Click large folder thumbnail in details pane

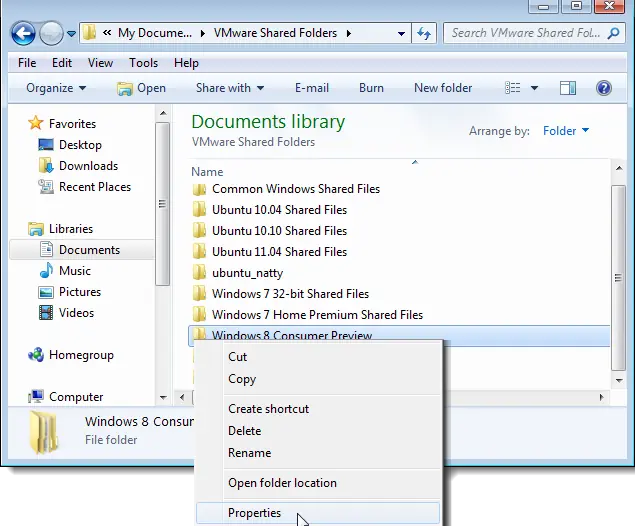click(44, 432)
